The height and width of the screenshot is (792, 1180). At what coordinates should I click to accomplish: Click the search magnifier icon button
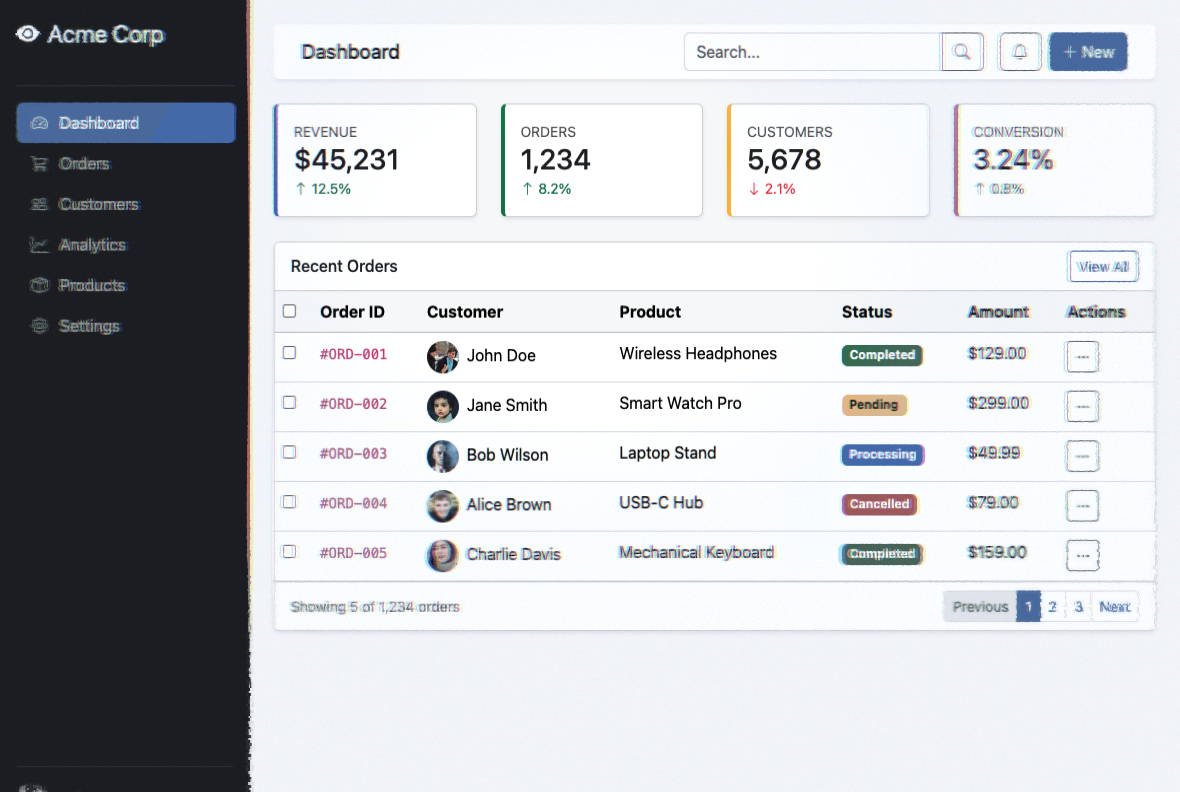[x=962, y=52]
